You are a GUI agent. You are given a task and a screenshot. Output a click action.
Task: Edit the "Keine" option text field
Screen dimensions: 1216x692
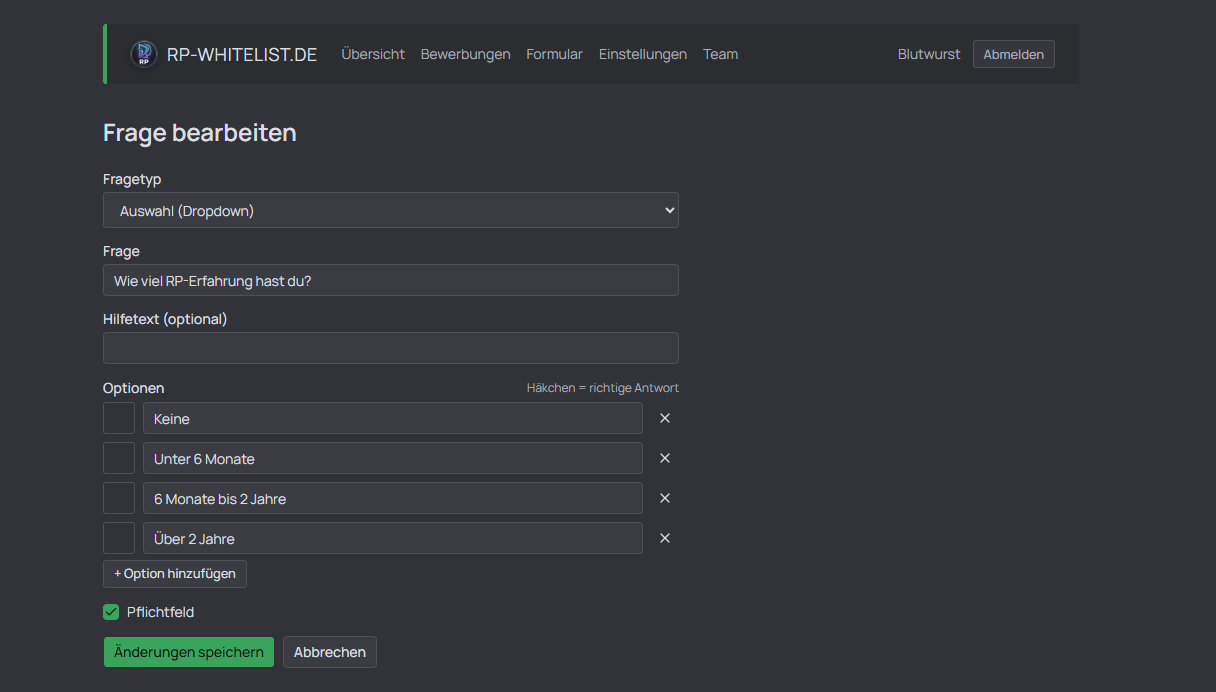[393, 418]
